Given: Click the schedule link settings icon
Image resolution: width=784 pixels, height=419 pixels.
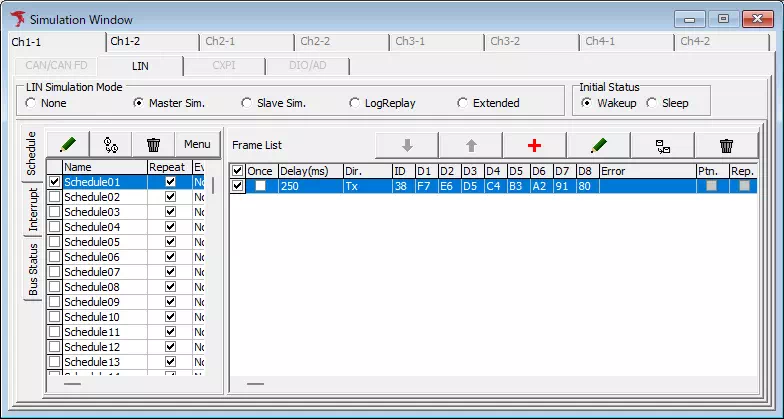Looking at the screenshot, I should [x=111, y=145].
